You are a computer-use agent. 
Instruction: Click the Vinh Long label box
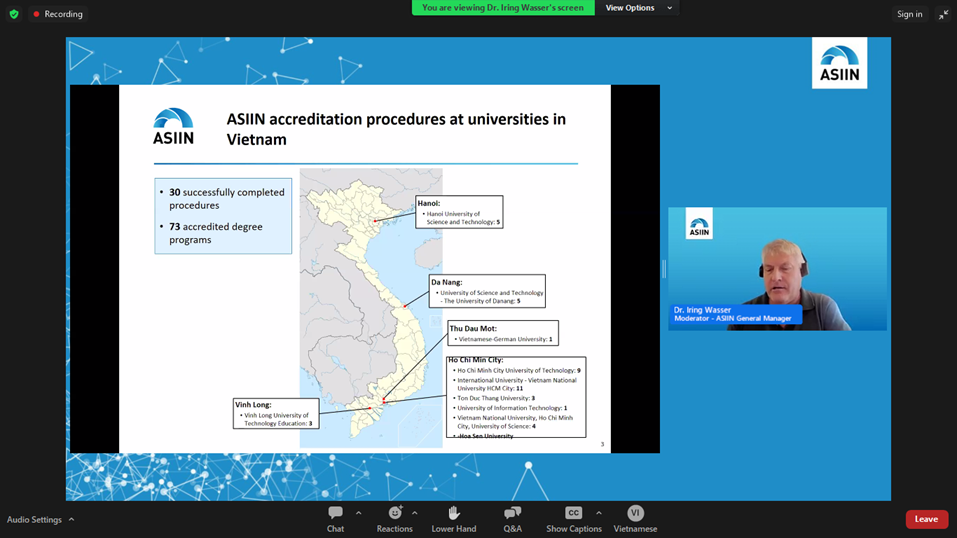(276, 413)
